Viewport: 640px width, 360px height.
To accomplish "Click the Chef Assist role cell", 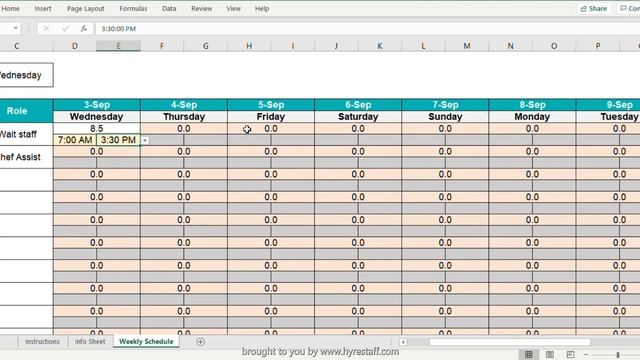I will click(x=26, y=157).
